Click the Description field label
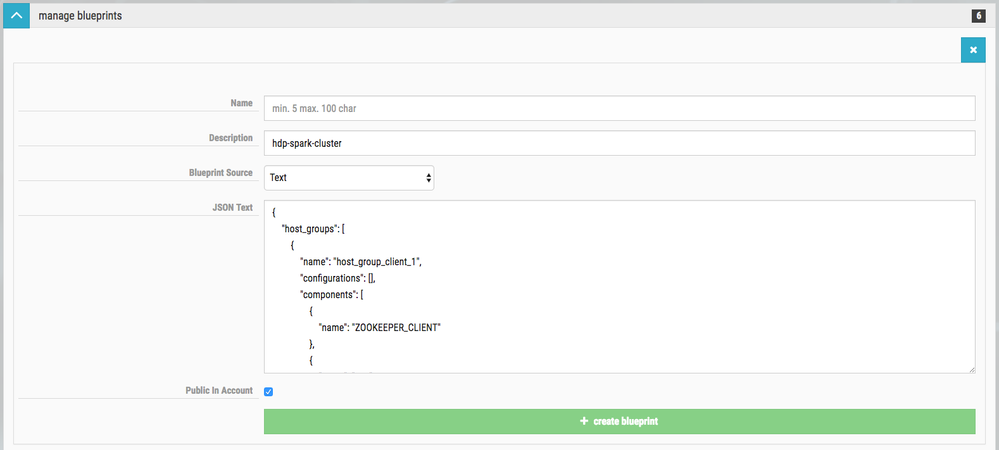The image size is (999, 450). 228,137
